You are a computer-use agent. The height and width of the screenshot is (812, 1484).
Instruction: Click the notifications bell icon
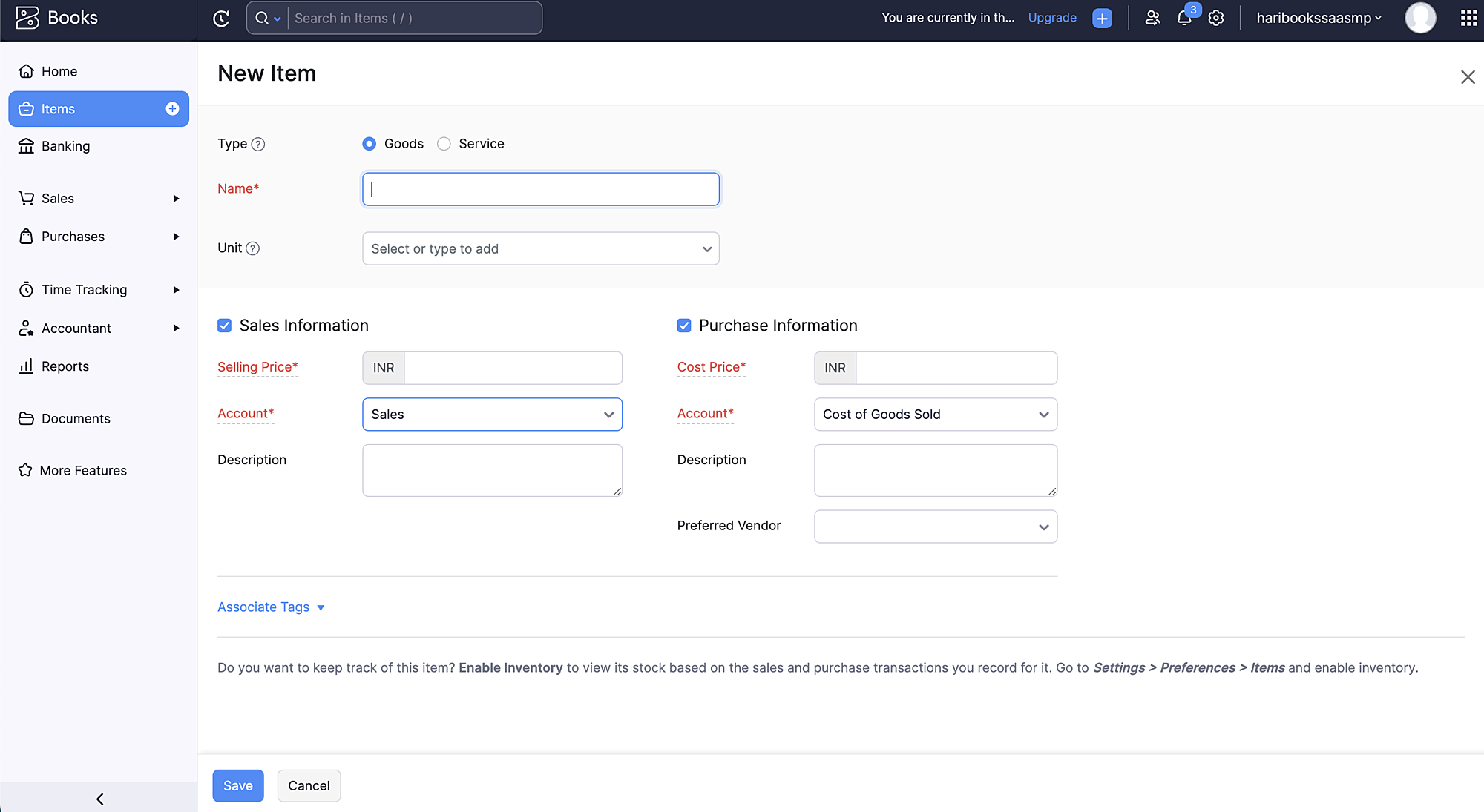click(x=1184, y=18)
